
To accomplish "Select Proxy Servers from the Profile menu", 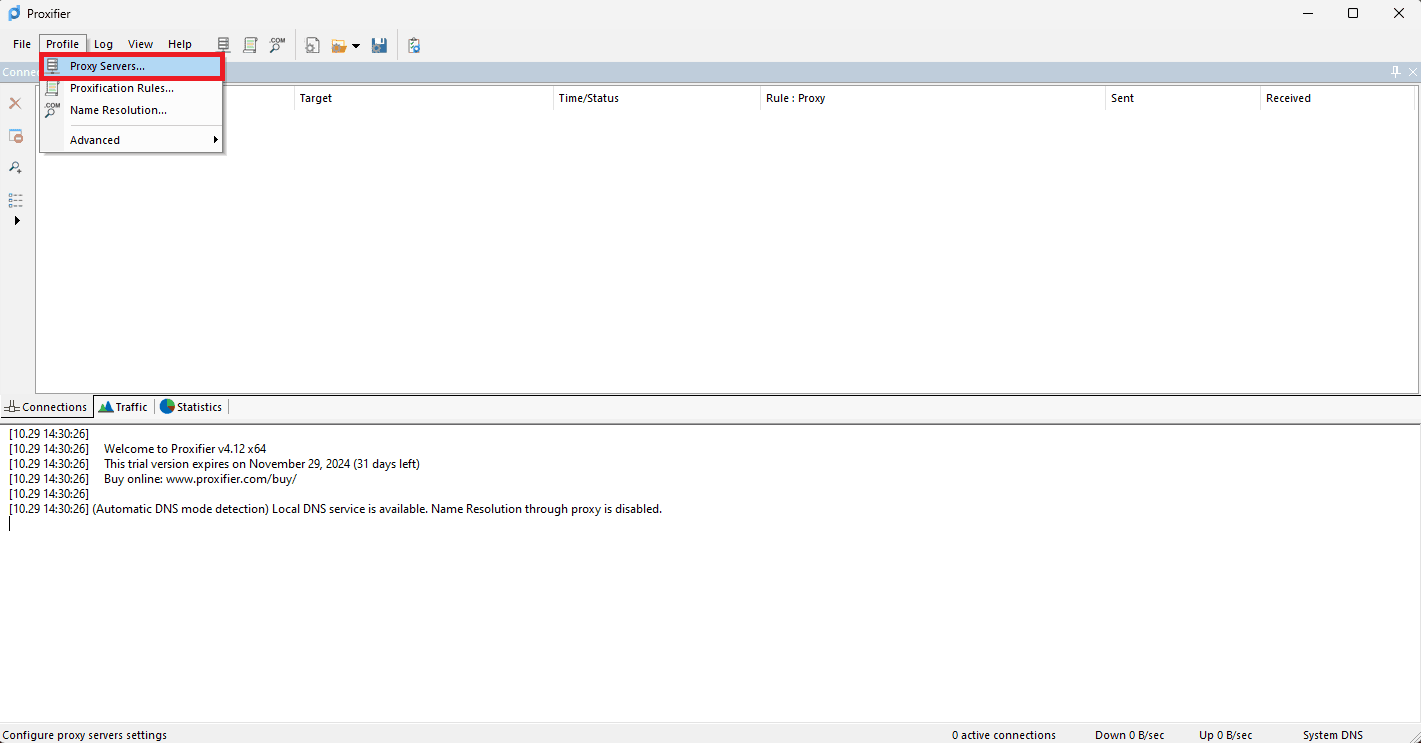I will pyautogui.click(x=110, y=65).
